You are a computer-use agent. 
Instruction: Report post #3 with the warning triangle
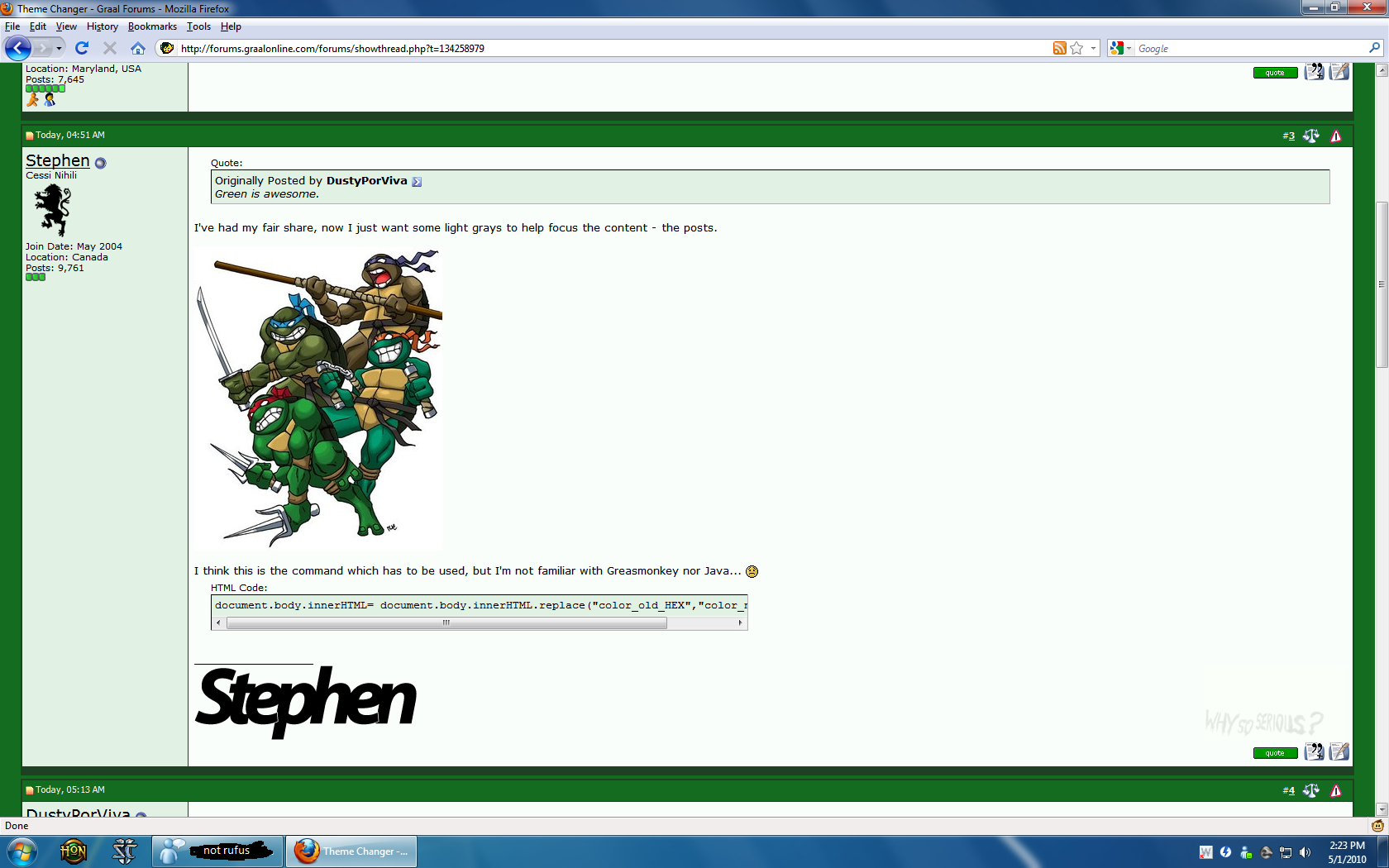[1336, 136]
